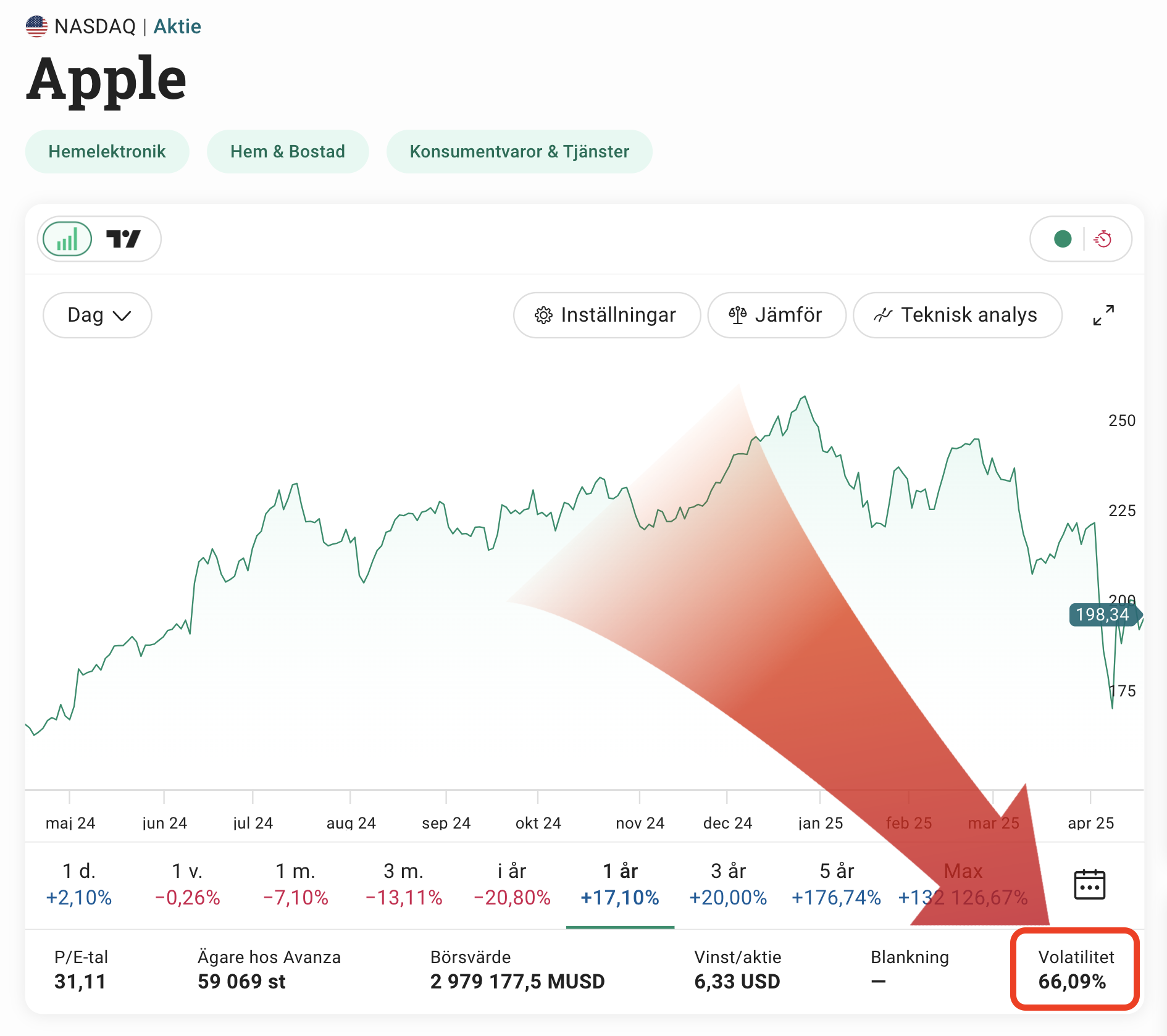Click the Konsumentvaror & Tjänster tag

(519, 152)
